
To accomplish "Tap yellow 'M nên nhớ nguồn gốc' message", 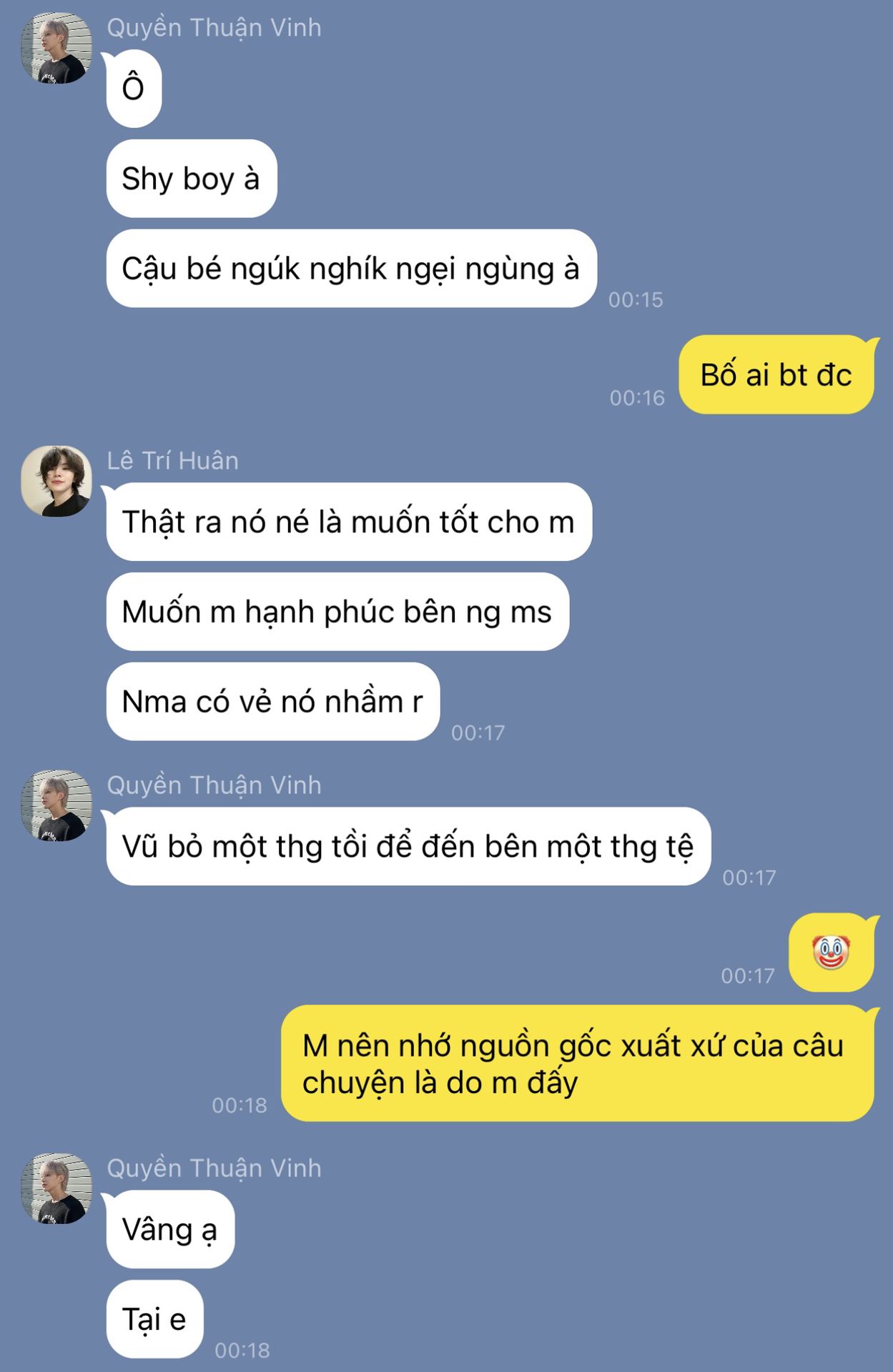I will [578, 1063].
